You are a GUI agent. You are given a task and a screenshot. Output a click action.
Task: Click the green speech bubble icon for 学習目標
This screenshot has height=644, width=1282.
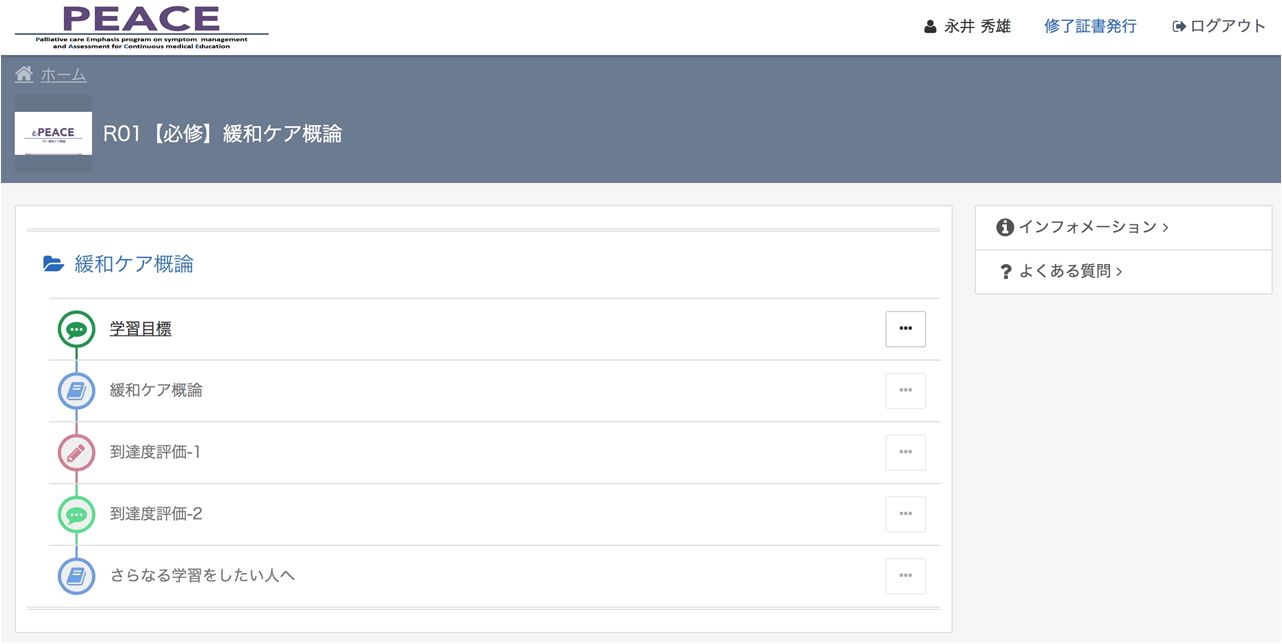tap(76, 329)
